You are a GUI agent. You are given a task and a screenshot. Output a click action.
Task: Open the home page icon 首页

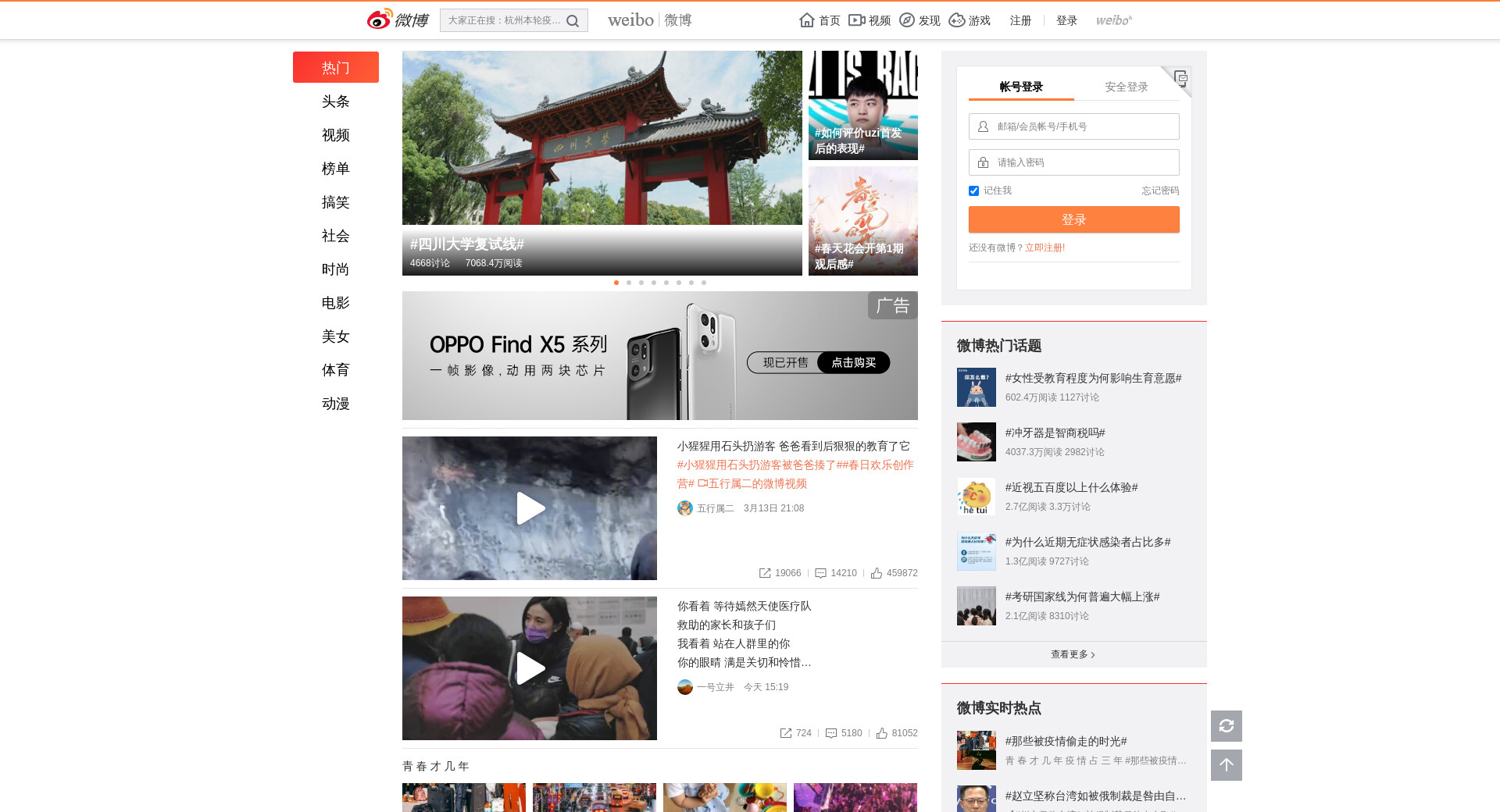tap(807, 20)
